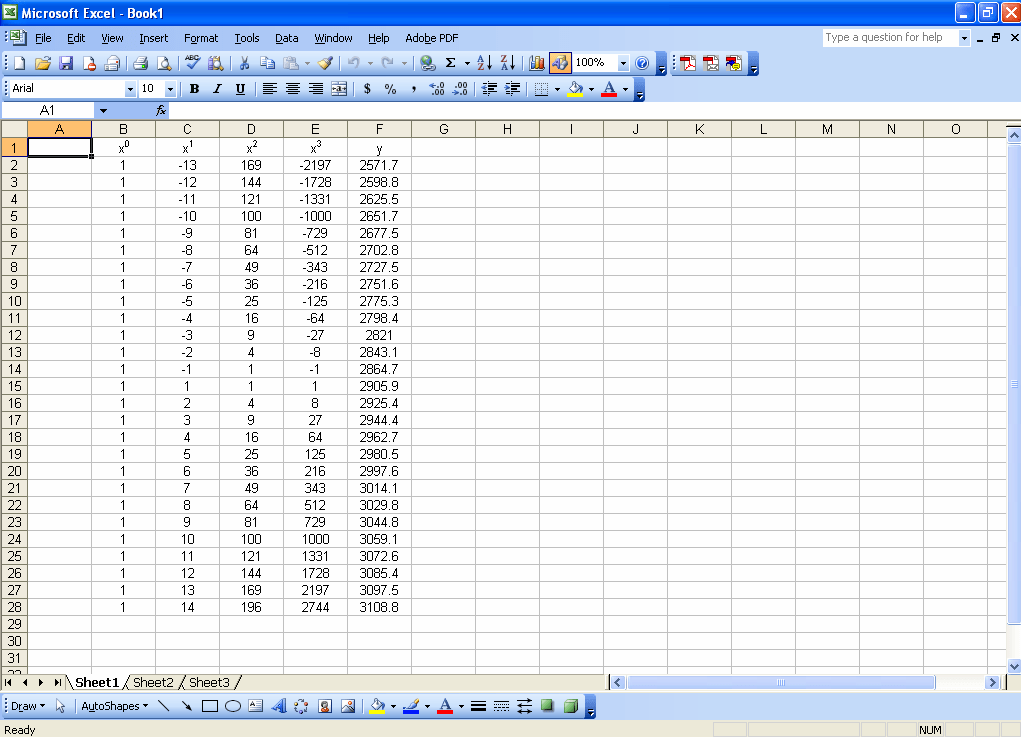Open the Data menu
This screenshot has height=737, width=1021.
pos(286,38)
